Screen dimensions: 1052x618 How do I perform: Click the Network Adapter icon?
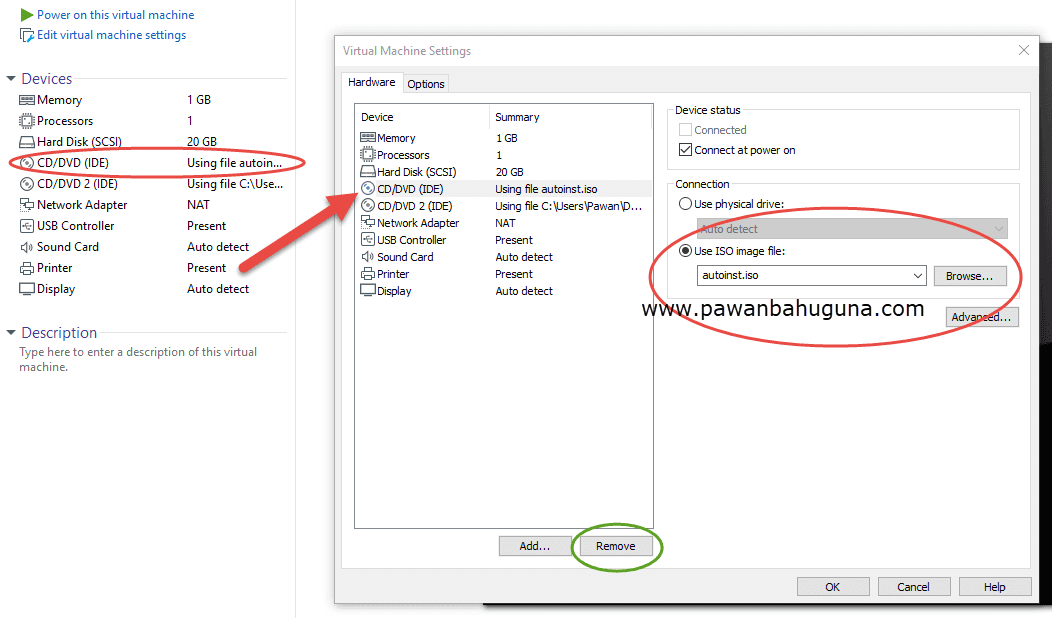coord(367,222)
